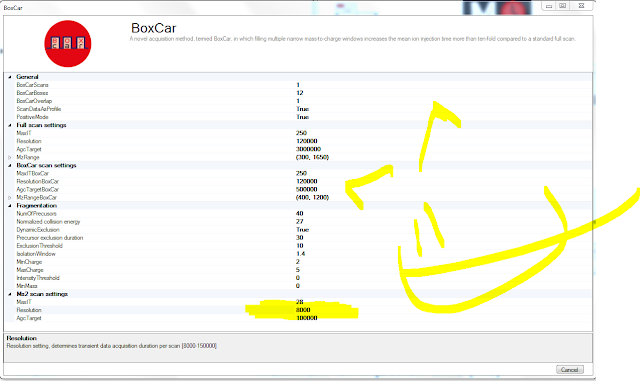Viewport: 640px width, 381px height.
Task: Select the DynamicExclusion property label
Action: coord(38,229)
